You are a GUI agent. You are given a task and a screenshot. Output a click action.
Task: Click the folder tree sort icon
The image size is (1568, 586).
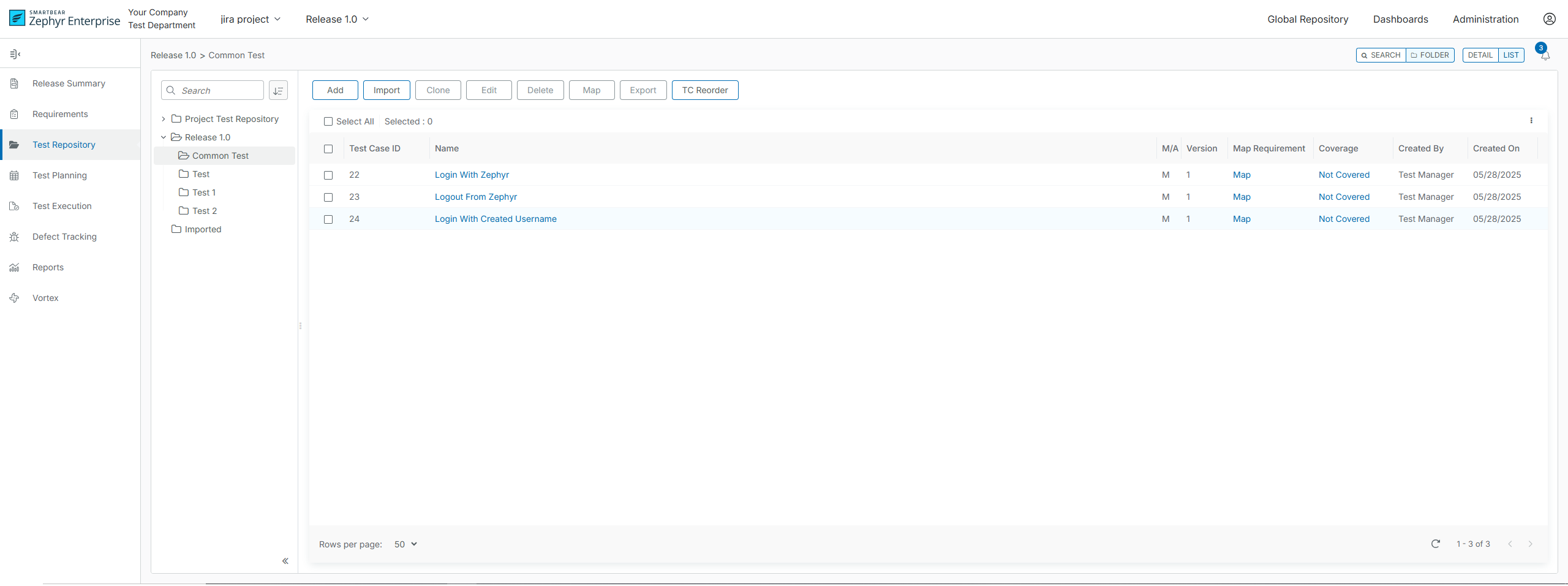point(278,90)
